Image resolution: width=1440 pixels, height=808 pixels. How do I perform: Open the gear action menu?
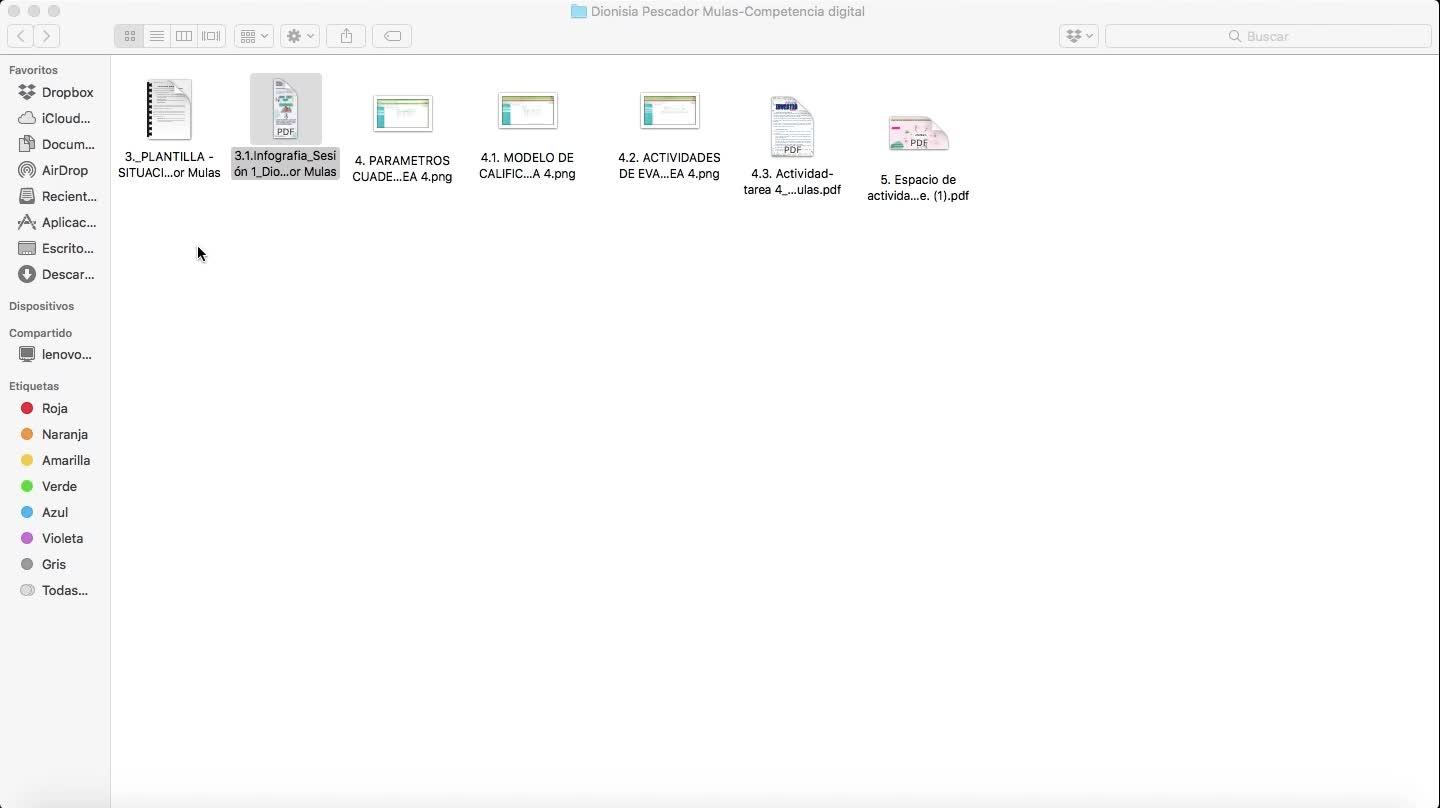(300, 36)
